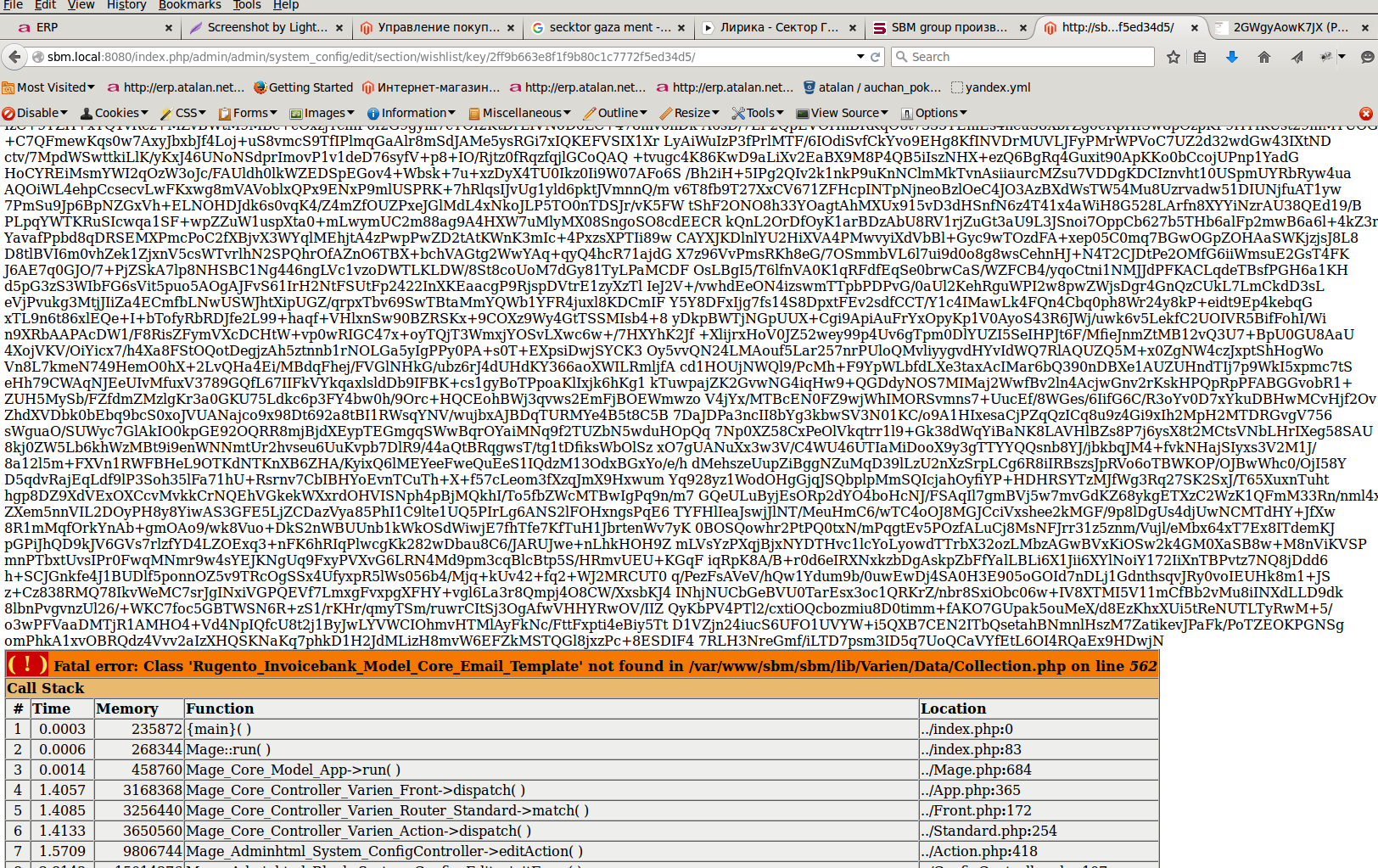Viewport: 1378px width, 868px height.
Task: Expand the Images developer menu
Action: (323, 113)
